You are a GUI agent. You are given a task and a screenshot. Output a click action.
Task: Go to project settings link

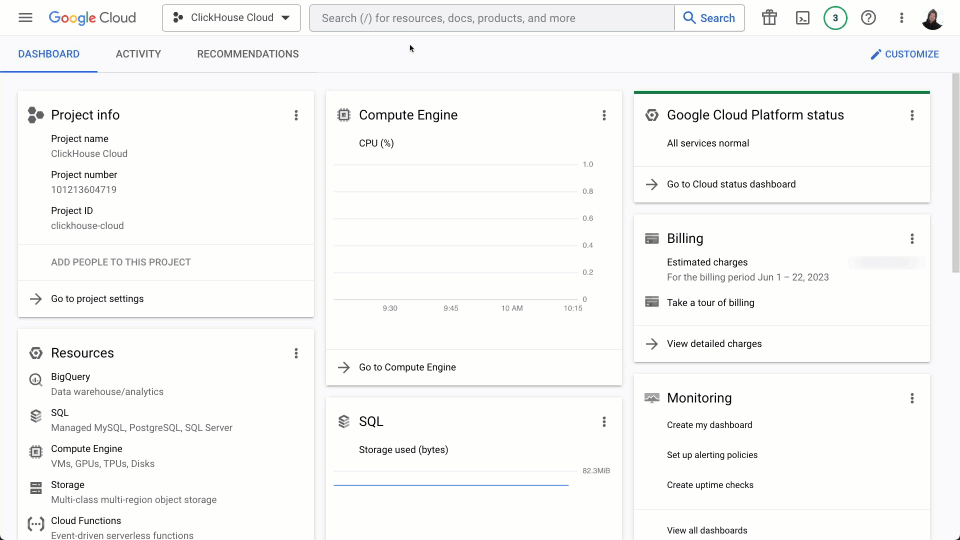click(97, 299)
